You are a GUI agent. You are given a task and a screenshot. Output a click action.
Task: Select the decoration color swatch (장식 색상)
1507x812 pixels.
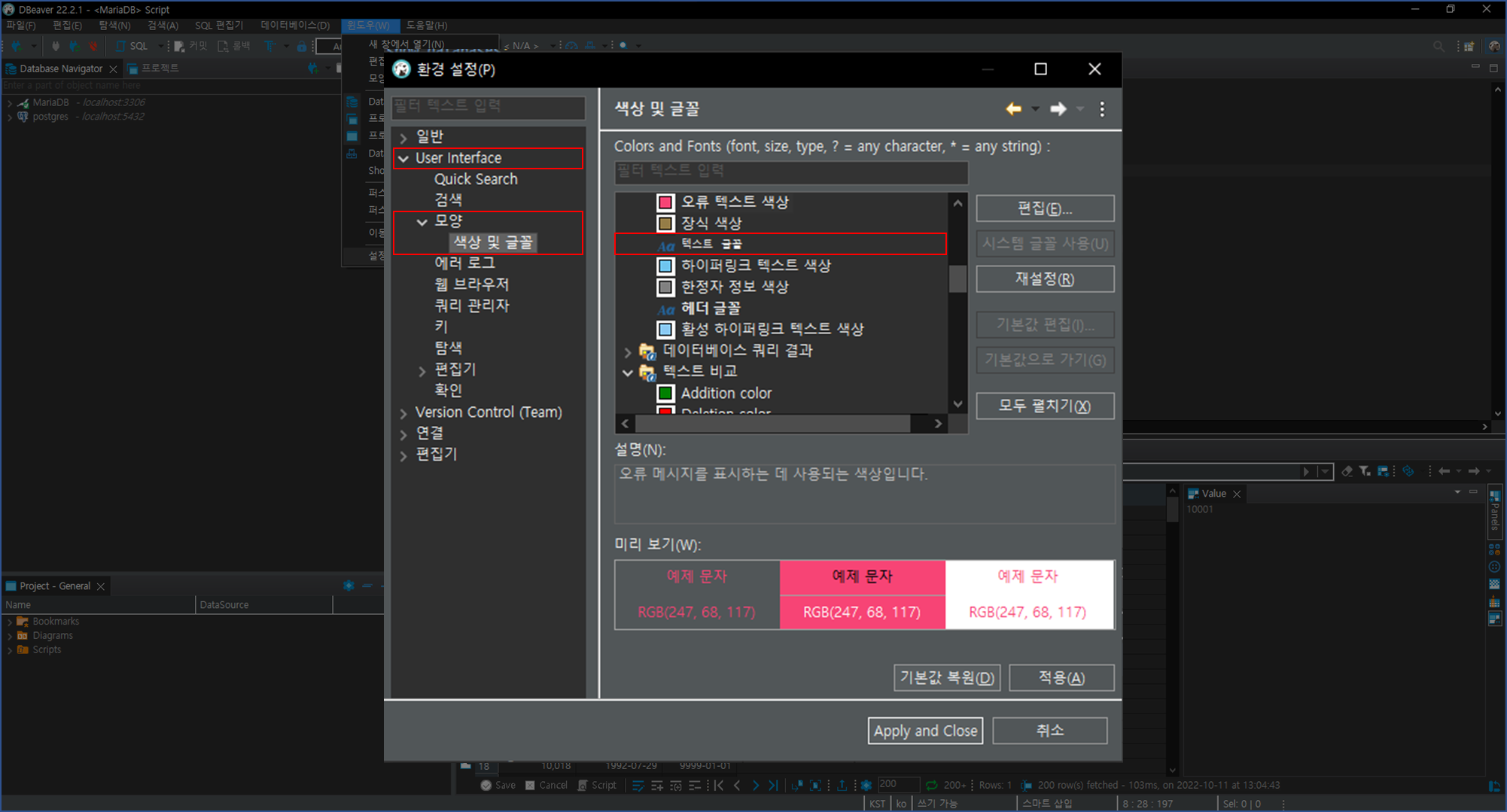pyautogui.click(x=665, y=223)
